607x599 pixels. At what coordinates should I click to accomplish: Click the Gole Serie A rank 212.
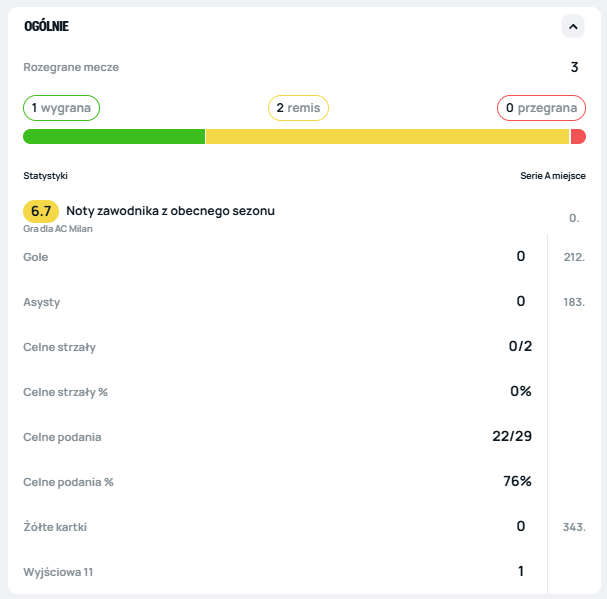click(x=574, y=257)
